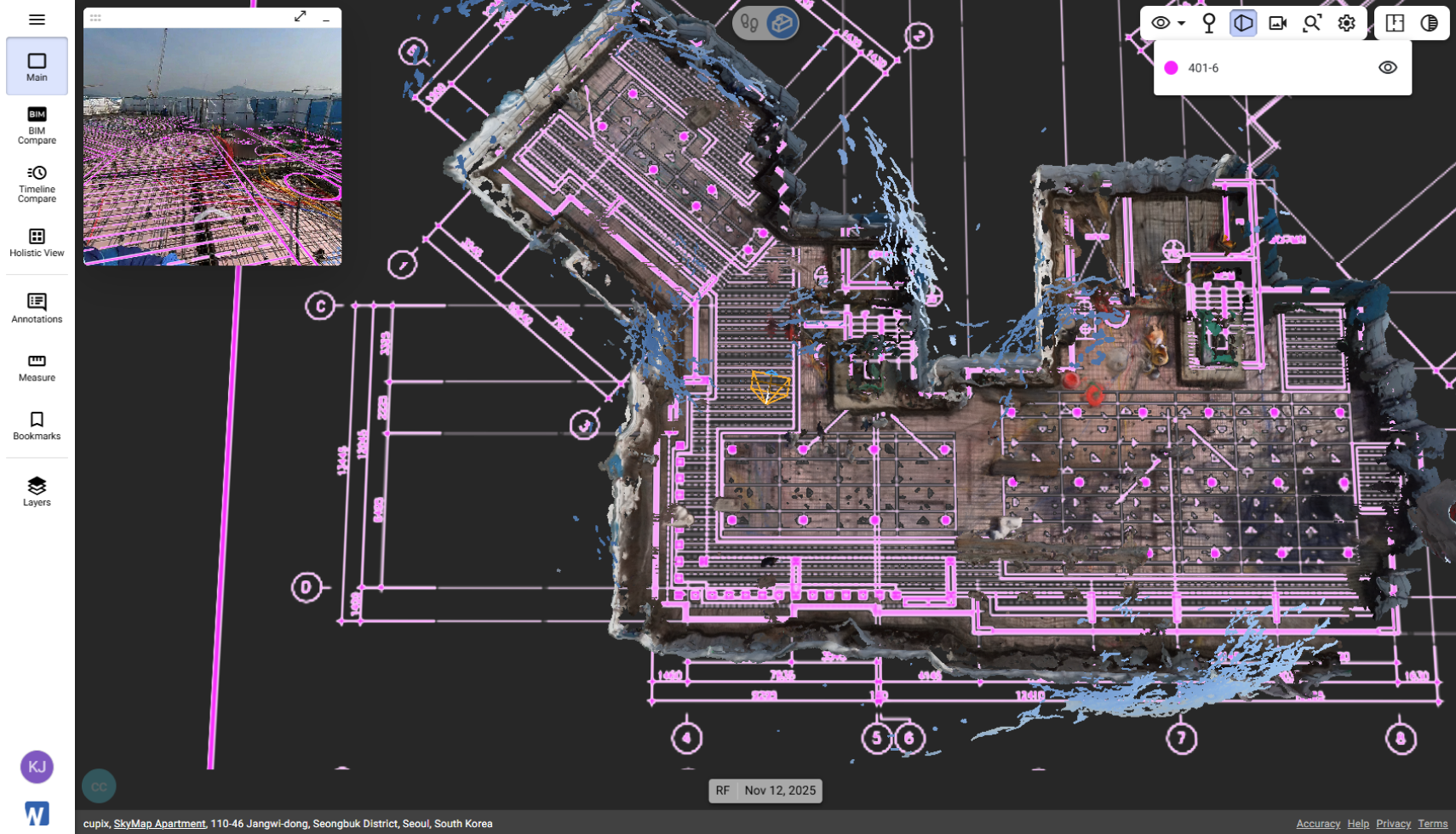
Task: Click the 'cupix' text in footer
Action: [96, 824]
